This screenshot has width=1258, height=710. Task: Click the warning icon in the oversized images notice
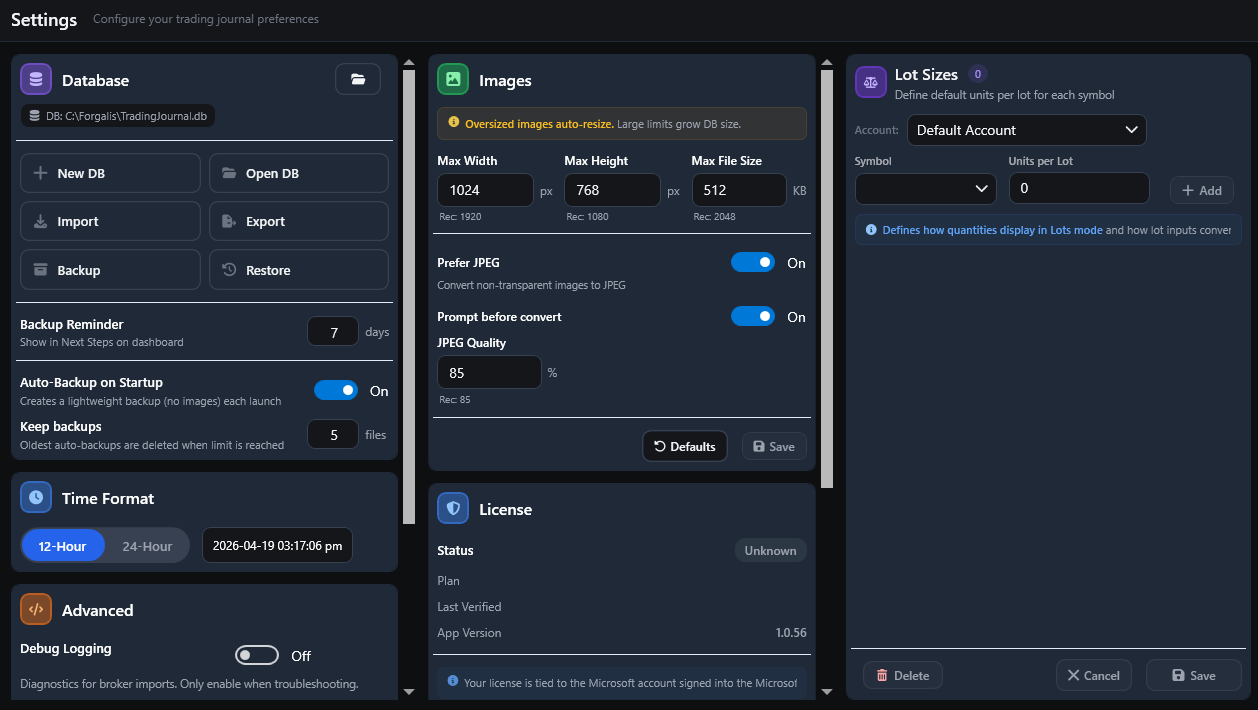pos(454,122)
